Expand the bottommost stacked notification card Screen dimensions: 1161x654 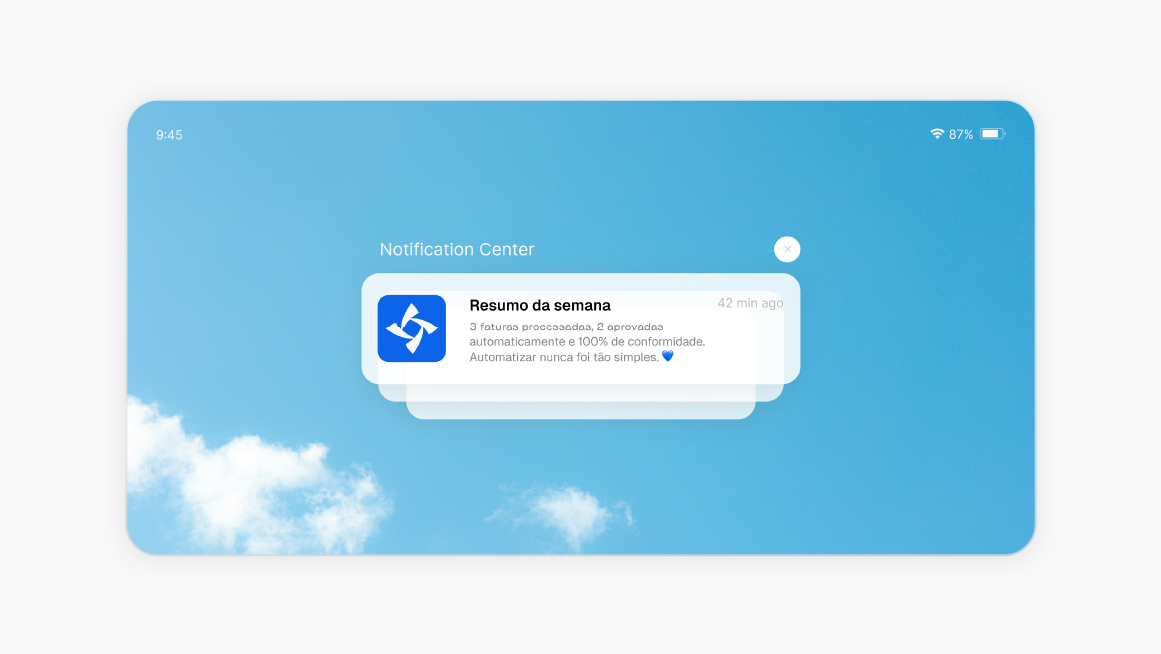(580, 411)
